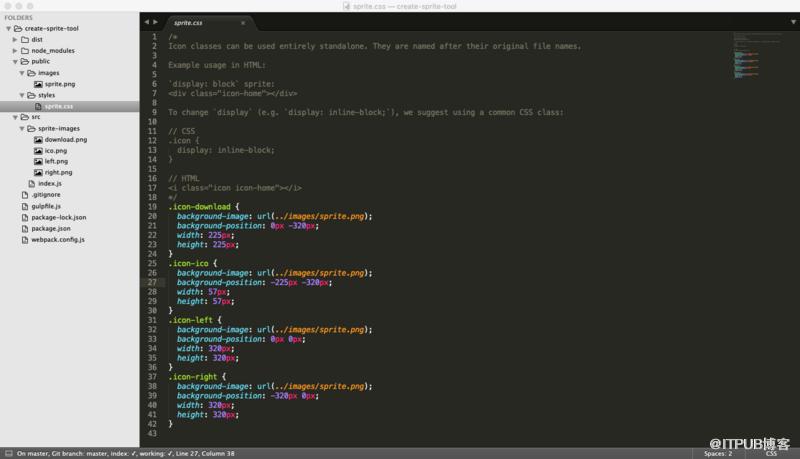Click the gulpfile.js file icon

pos(25,207)
